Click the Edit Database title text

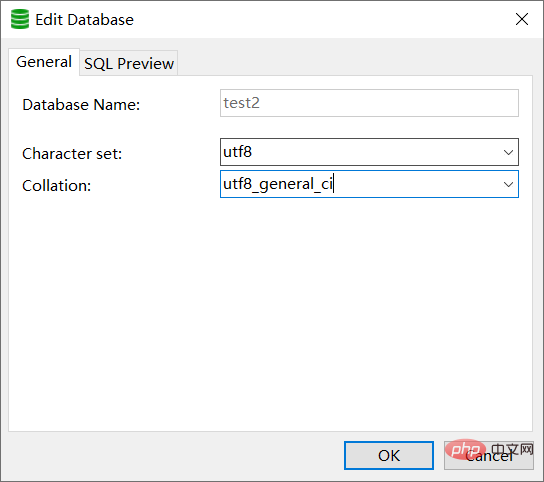(x=84, y=20)
